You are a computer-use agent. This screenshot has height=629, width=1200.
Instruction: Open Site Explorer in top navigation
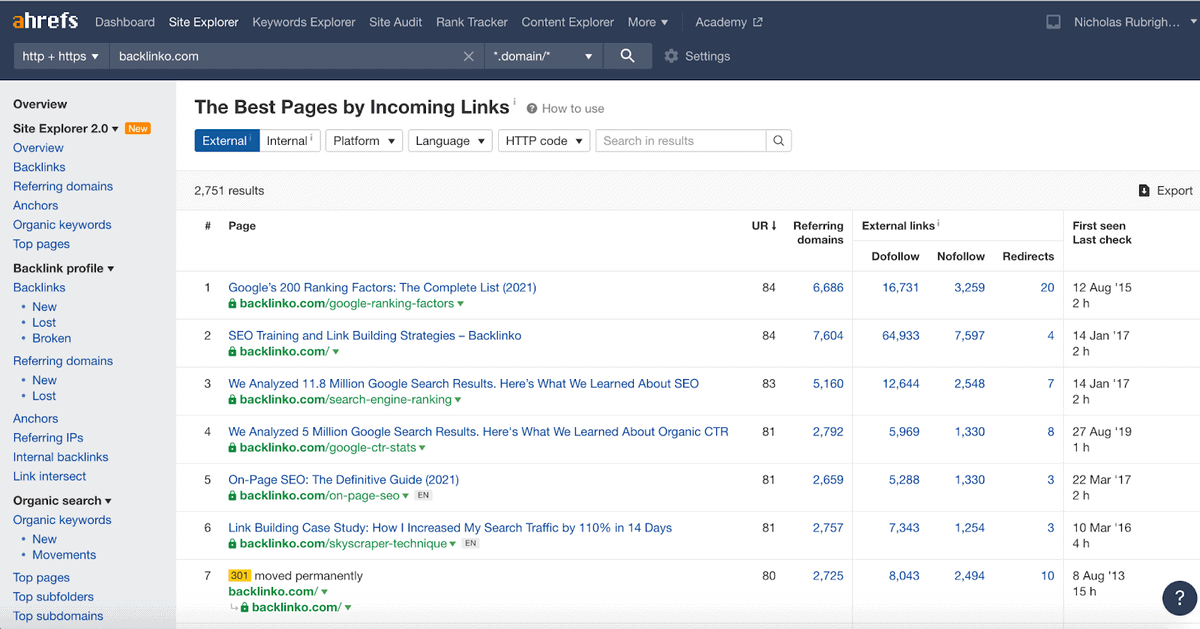(204, 22)
